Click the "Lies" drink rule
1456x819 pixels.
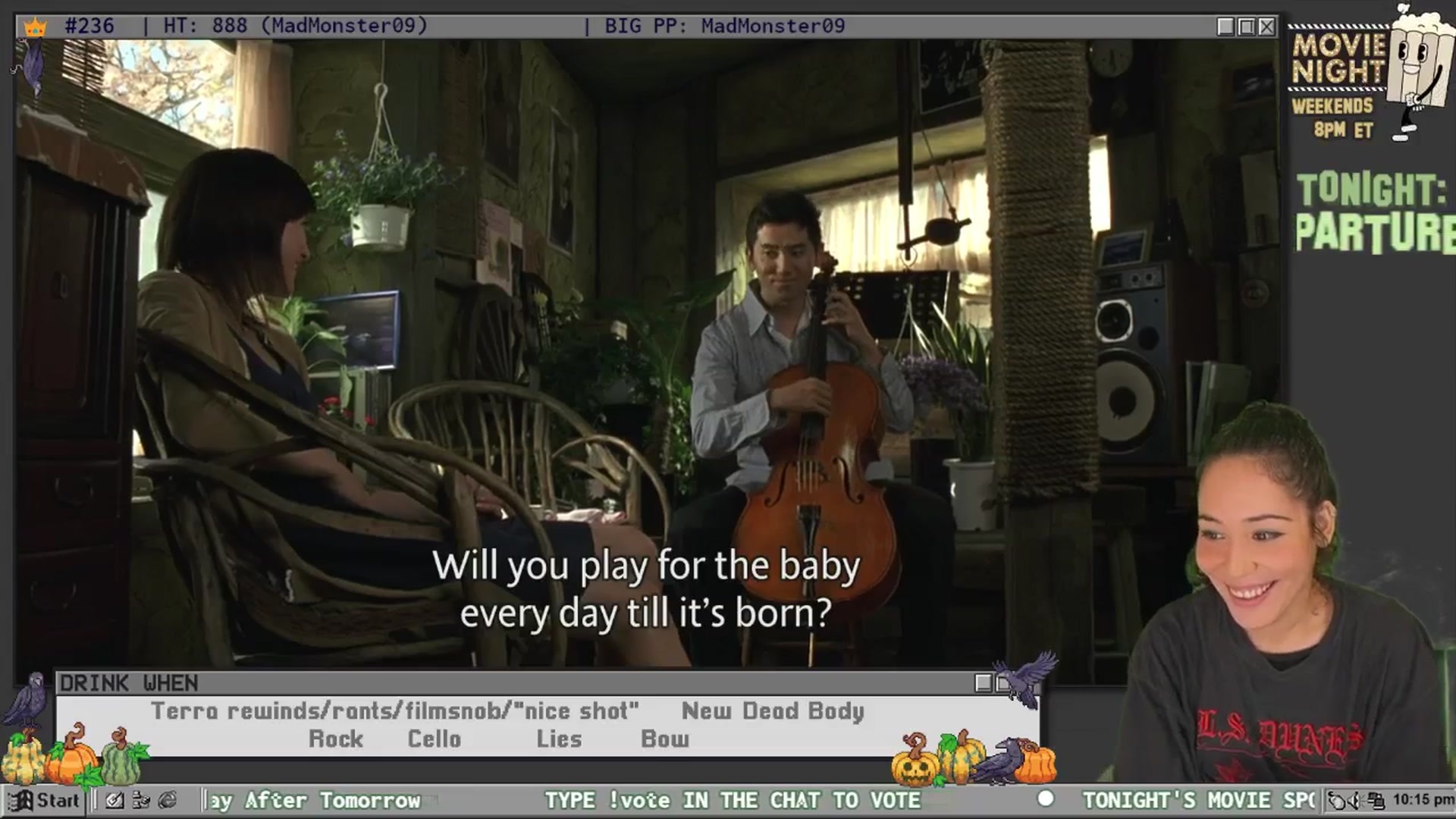559,739
